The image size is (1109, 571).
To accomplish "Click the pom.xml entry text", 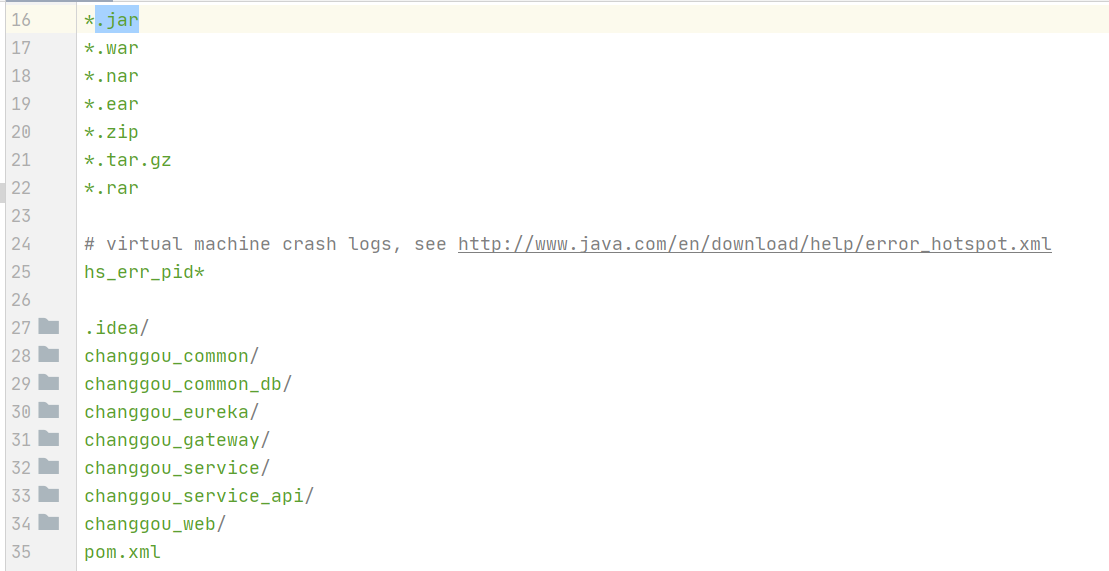I will 122,553.
